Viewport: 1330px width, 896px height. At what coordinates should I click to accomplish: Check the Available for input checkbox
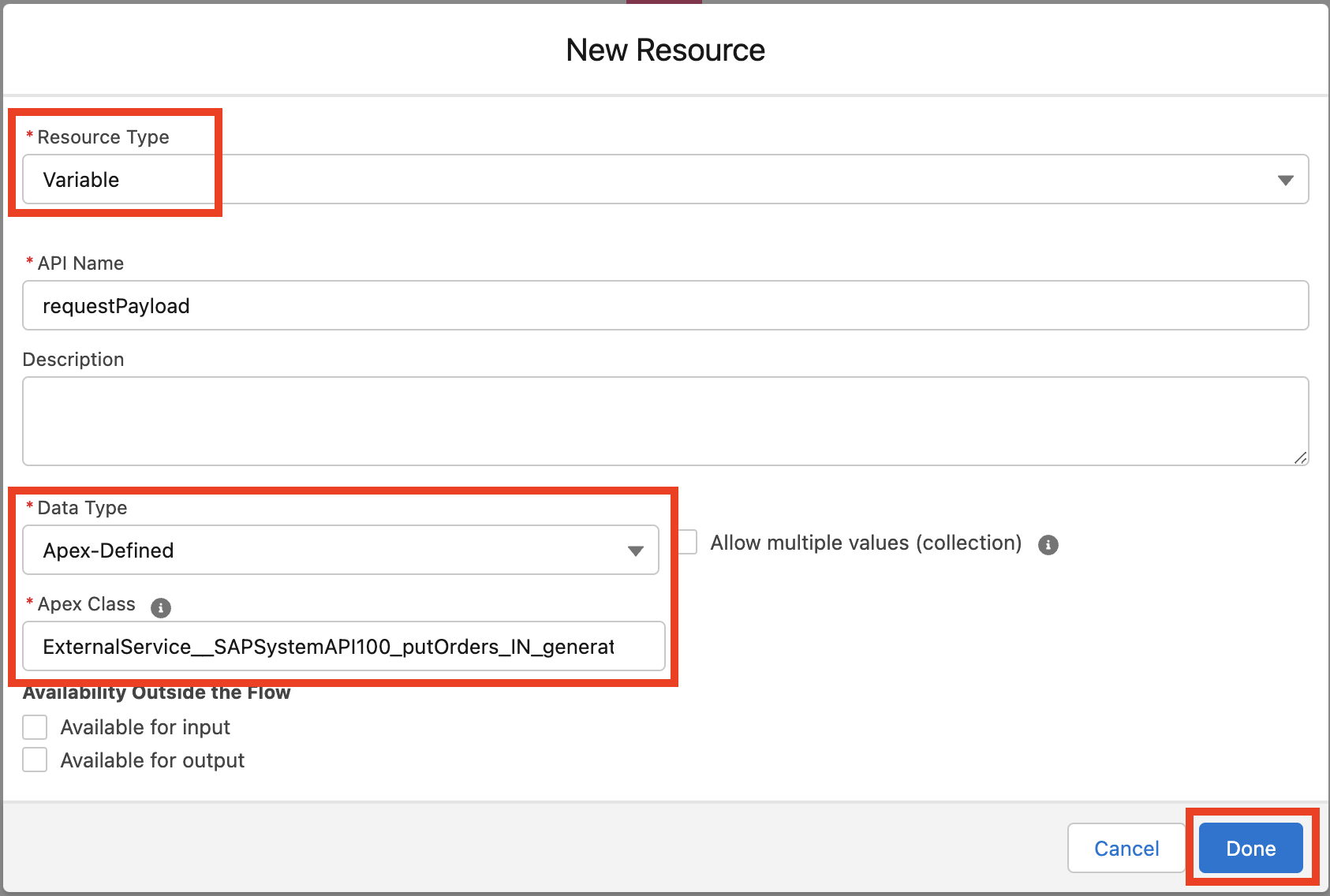(35, 727)
